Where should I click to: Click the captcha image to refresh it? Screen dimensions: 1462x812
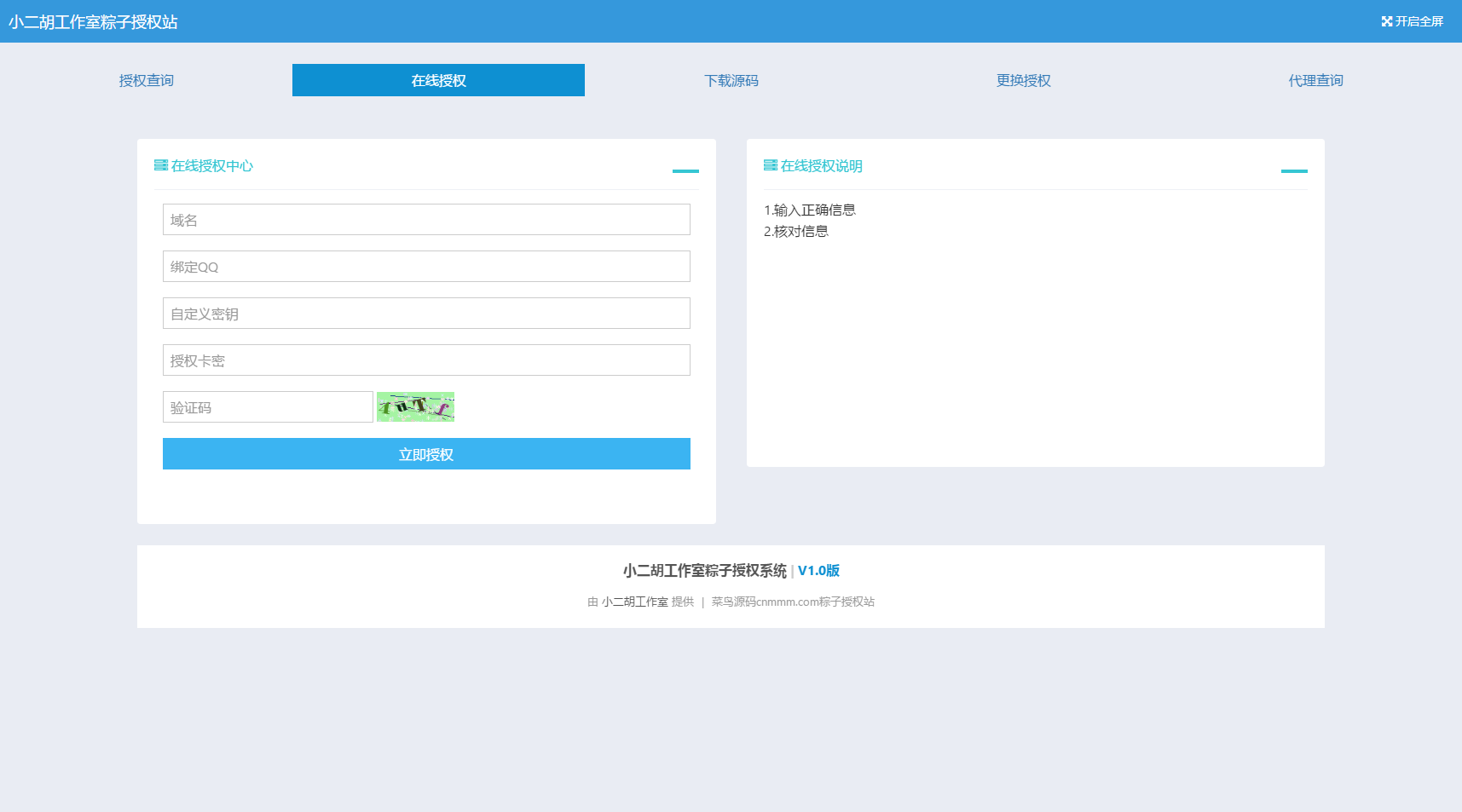point(415,406)
